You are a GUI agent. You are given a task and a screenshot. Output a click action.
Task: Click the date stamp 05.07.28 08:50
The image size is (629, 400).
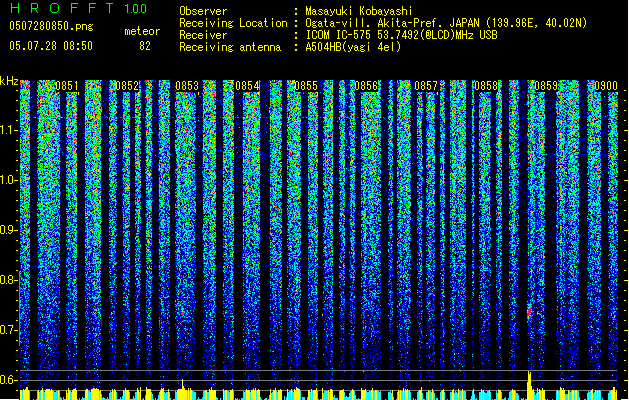(x=51, y=46)
